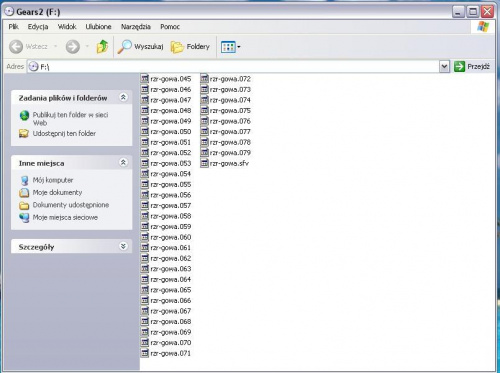
Task: Maximize the Gears2 (F:) window
Action: (473, 12)
